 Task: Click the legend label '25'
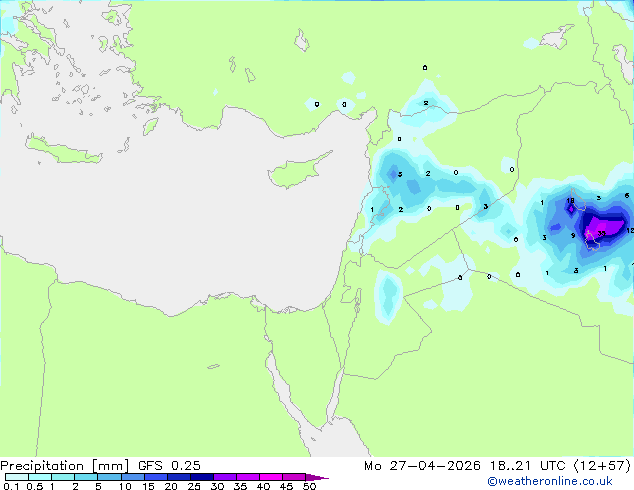tap(194, 486)
